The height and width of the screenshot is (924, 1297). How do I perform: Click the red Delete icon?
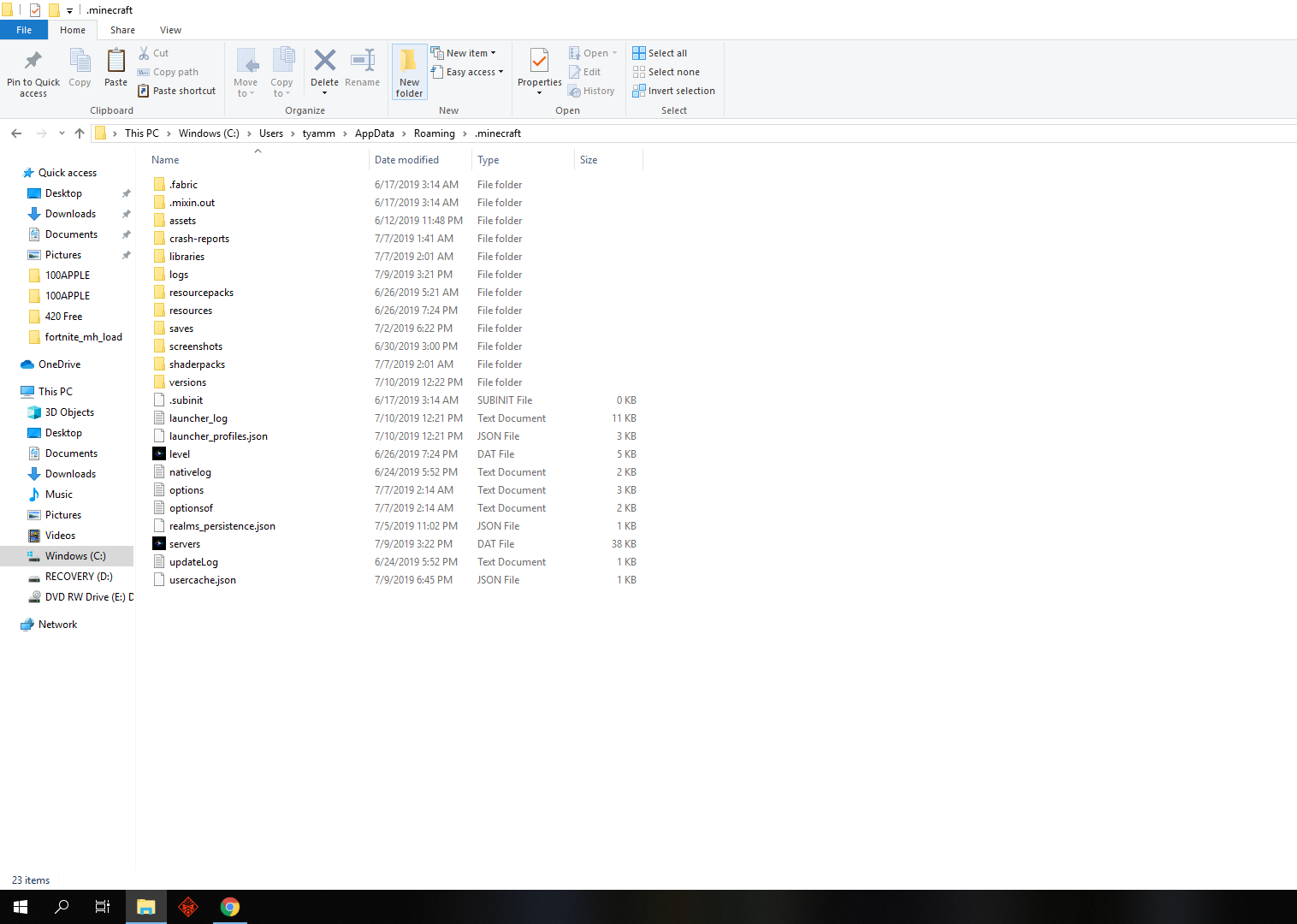pyautogui.click(x=324, y=61)
